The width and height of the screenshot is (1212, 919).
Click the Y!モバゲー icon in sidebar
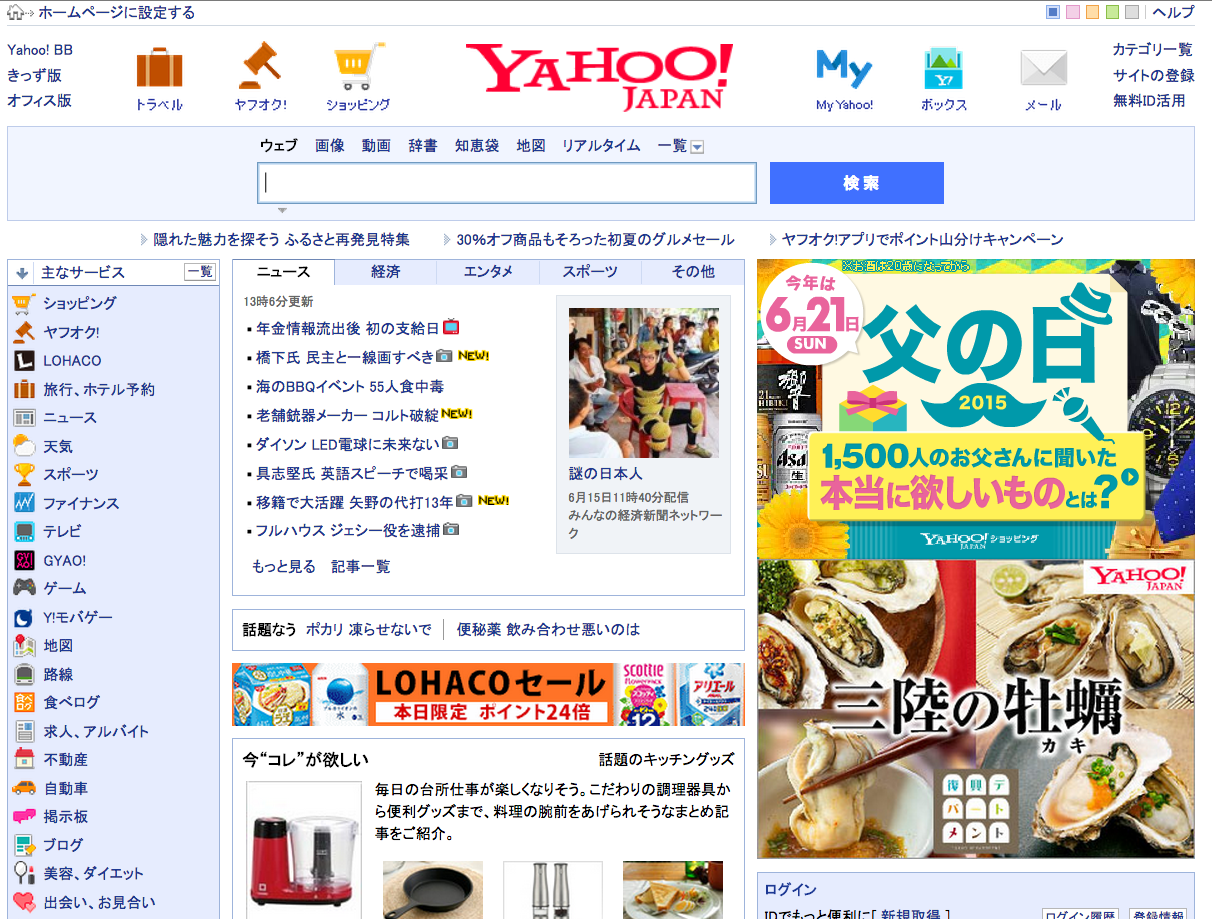pyautogui.click(x=25, y=617)
